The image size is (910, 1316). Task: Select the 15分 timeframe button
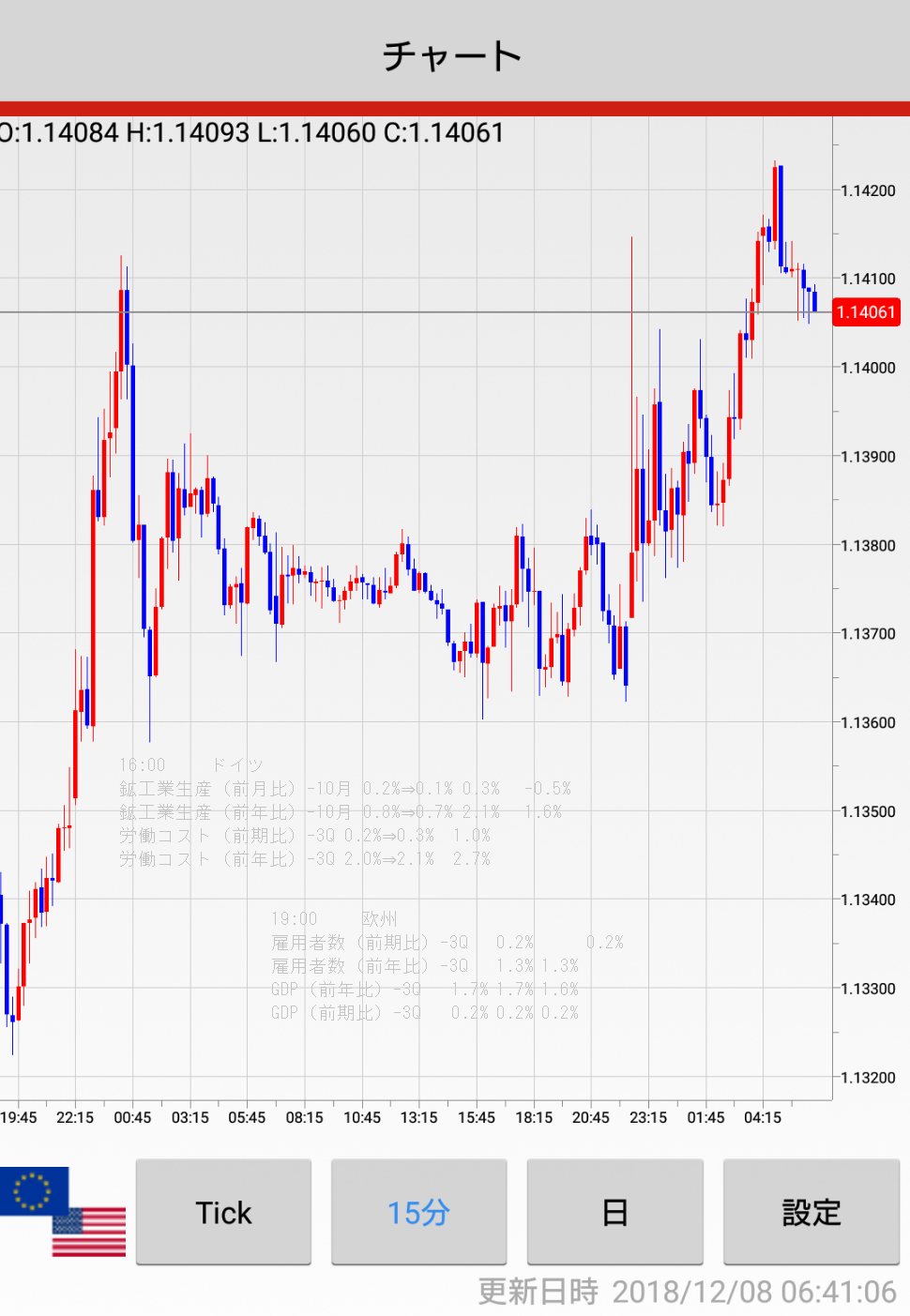[418, 1212]
